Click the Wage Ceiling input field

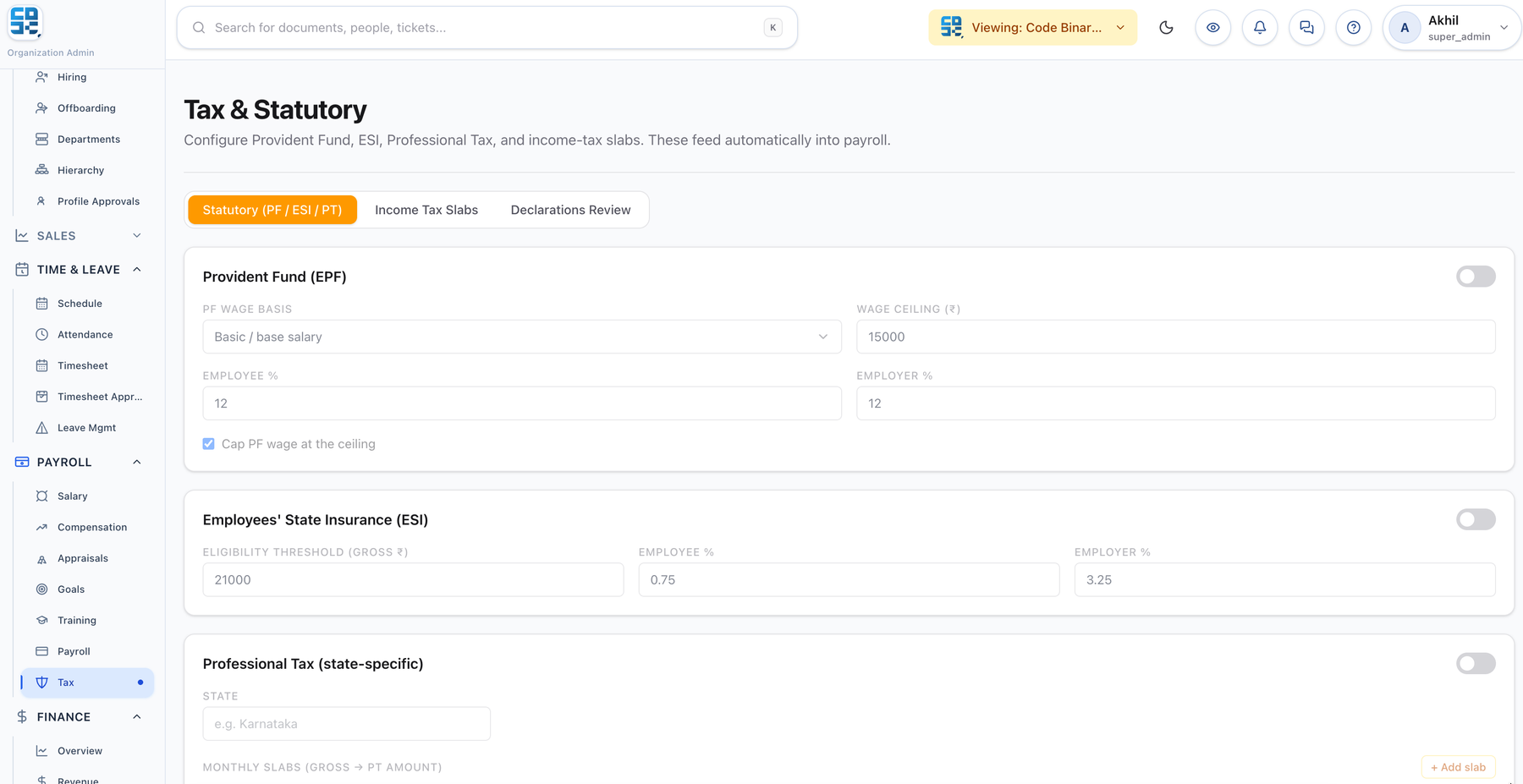coord(1175,337)
